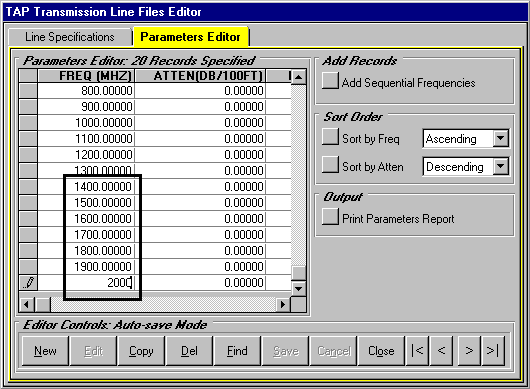This screenshot has width=530, height=389.
Task: Click horizontal scrollbar thumb in grid
Action: pyautogui.click(x=43, y=305)
